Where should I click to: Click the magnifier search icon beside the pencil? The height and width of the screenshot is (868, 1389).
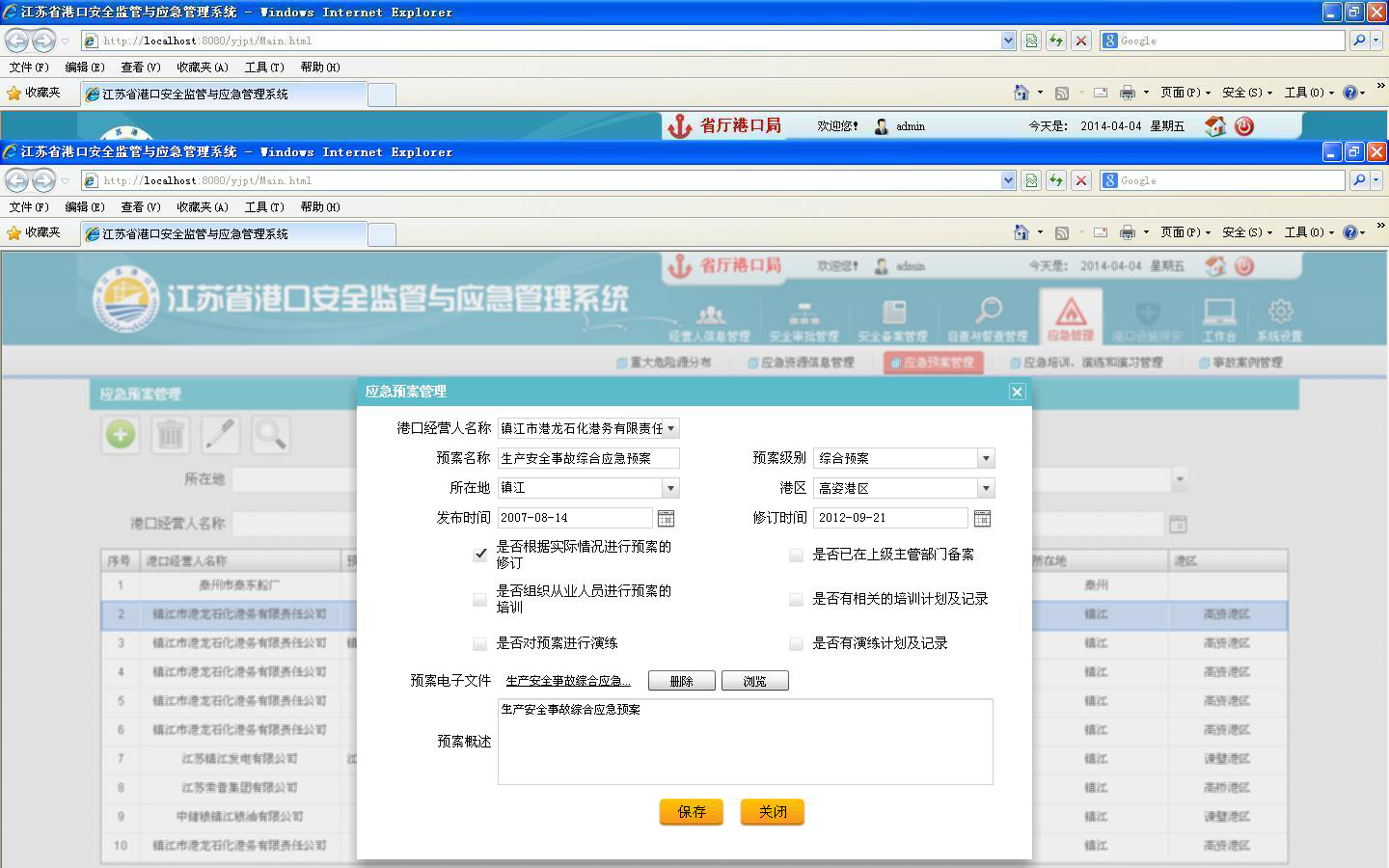click(x=270, y=435)
